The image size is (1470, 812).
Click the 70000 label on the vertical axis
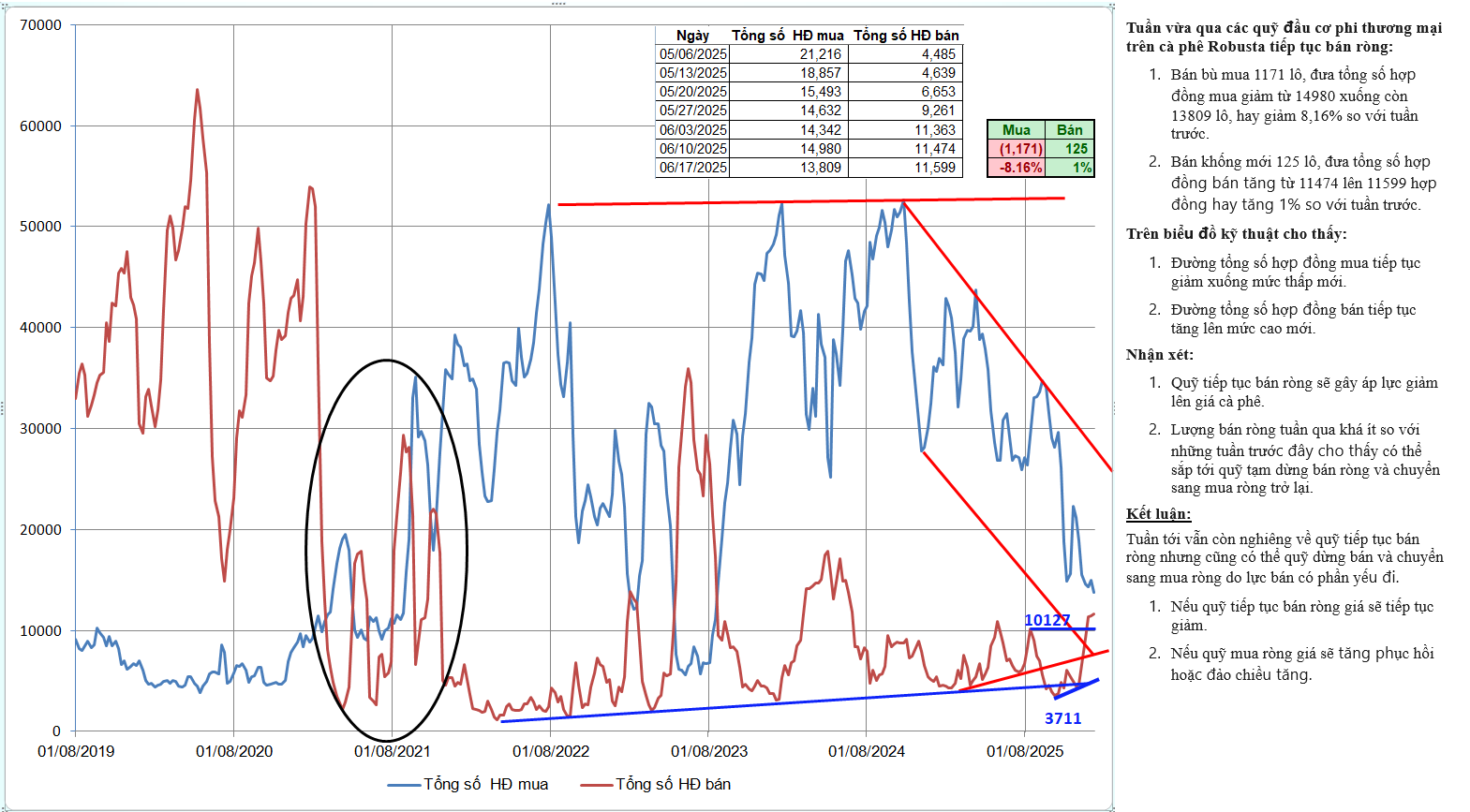[41, 25]
